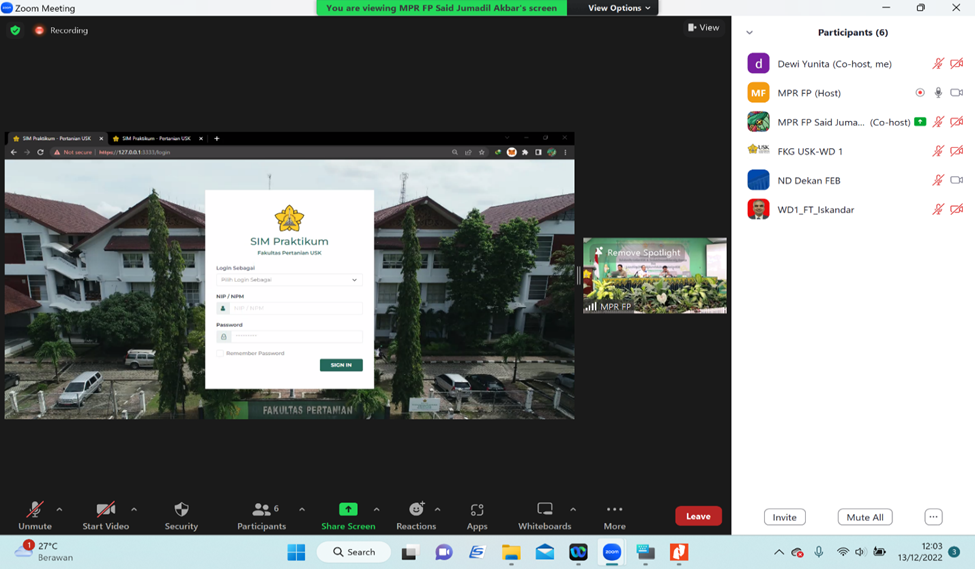Toggle WD1_FT_Iskandar muted microphone icon

pos(938,210)
